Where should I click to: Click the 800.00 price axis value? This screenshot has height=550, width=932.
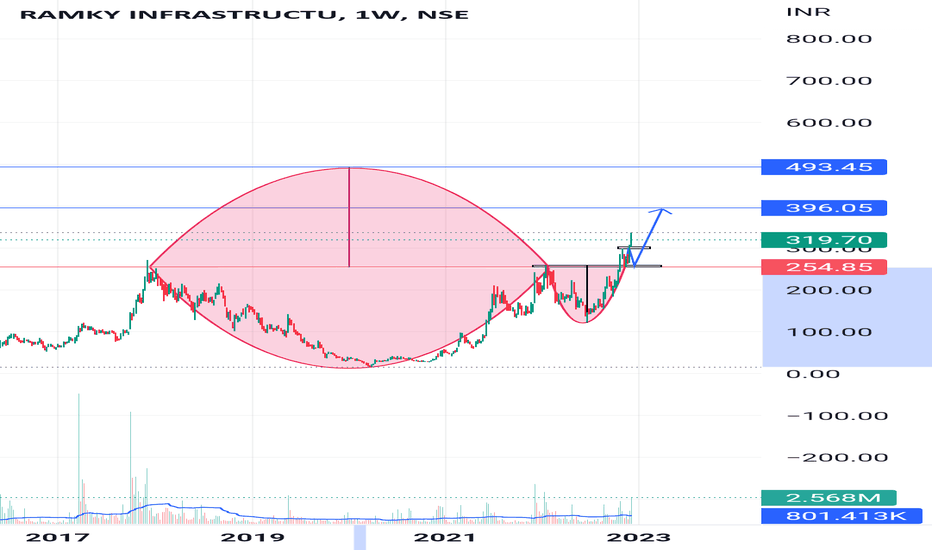click(x=829, y=39)
